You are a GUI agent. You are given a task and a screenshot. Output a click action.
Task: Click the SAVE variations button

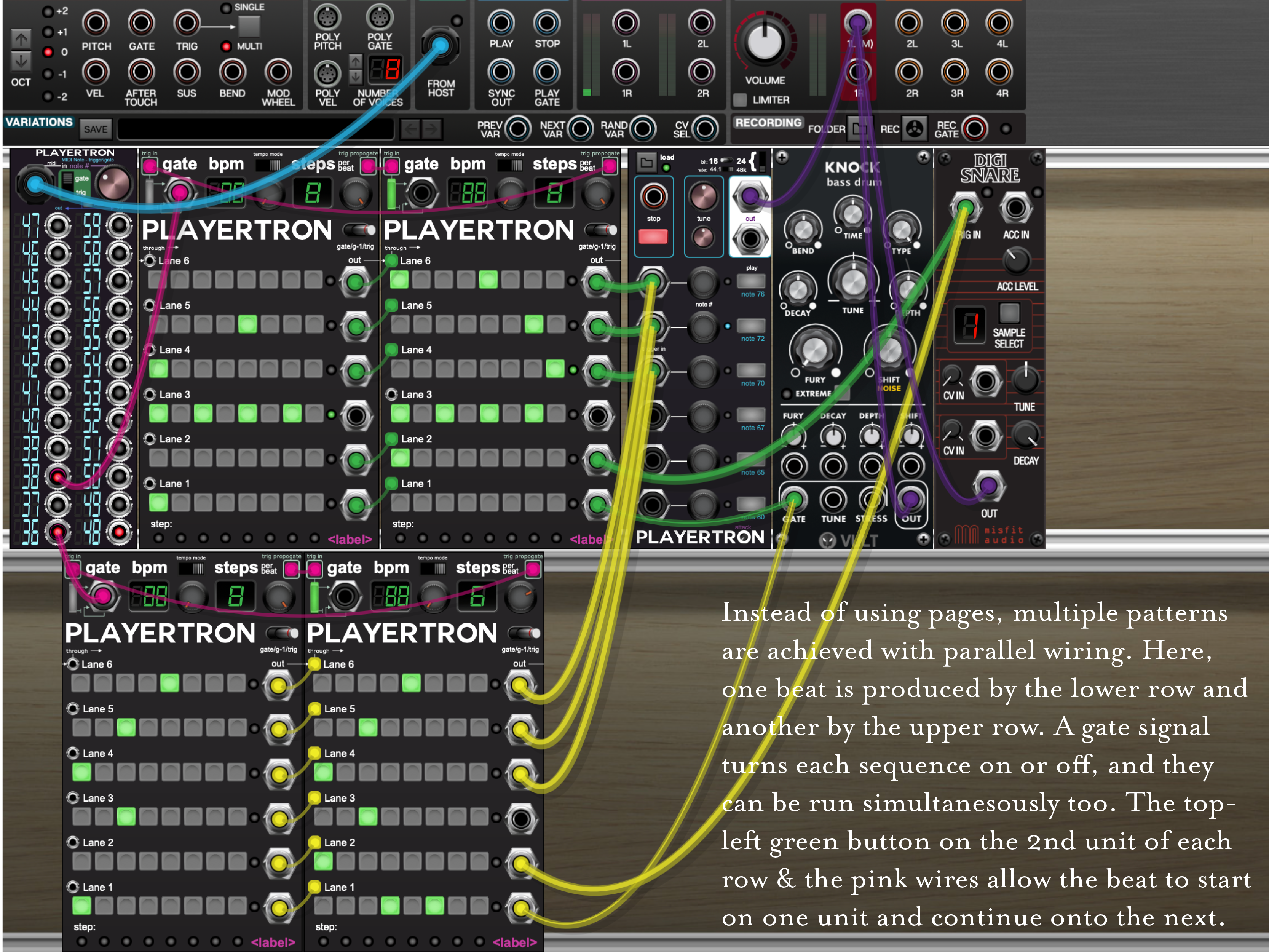pyautogui.click(x=95, y=129)
